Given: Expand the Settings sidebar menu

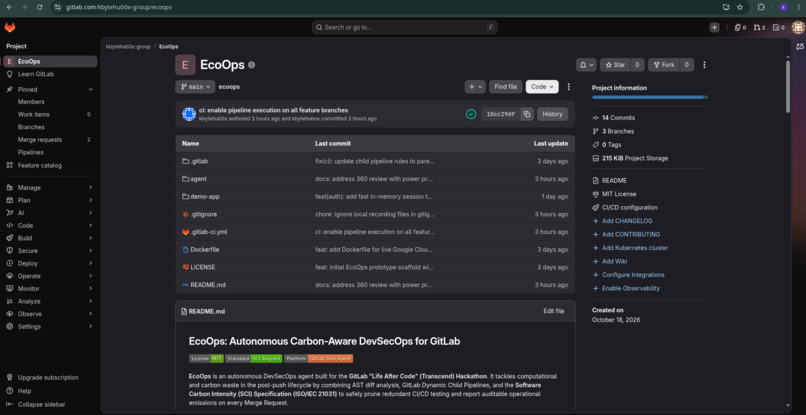Looking at the screenshot, I should pos(49,327).
